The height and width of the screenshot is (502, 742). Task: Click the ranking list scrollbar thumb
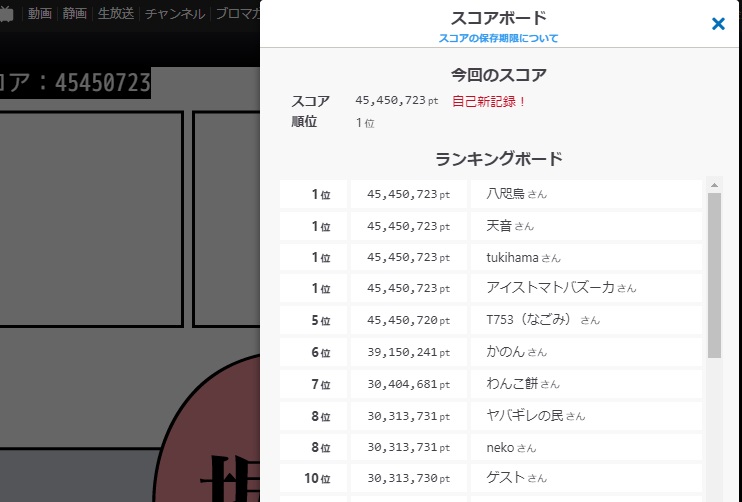point(714,275)
